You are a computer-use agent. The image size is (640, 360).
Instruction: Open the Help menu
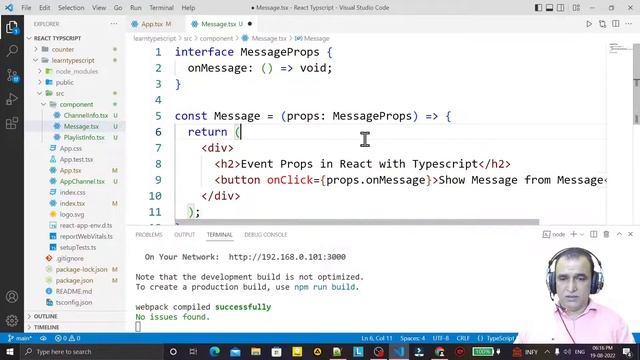point(188,8)
